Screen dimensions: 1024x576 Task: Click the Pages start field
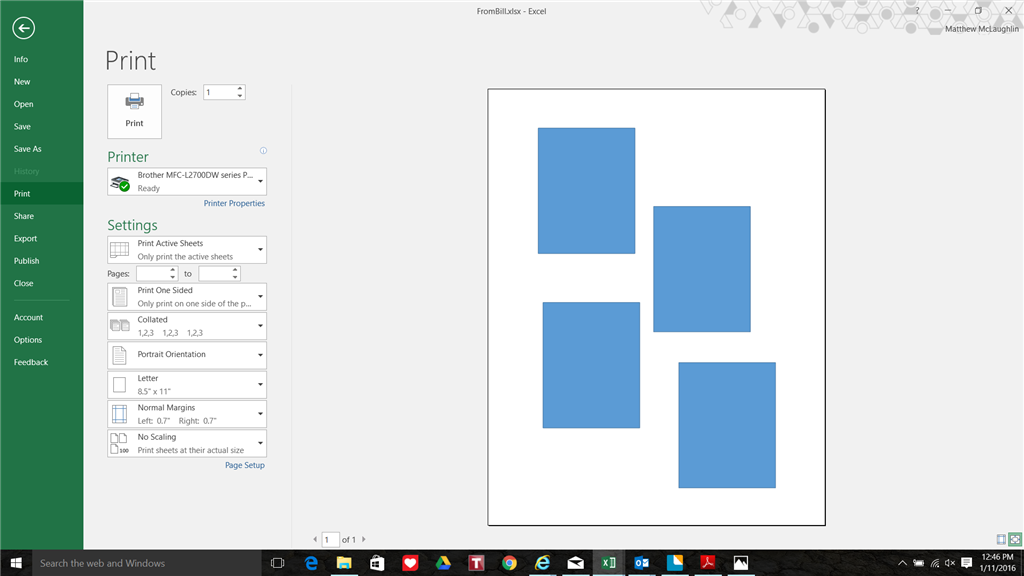(153, 274)
